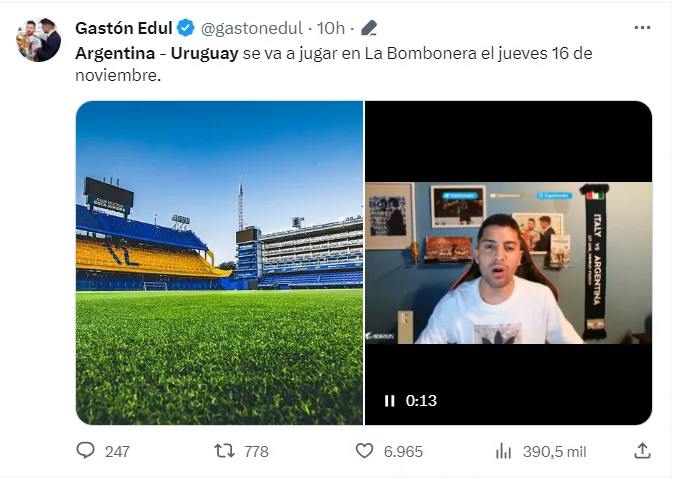Viewport: 678px width, 479px height.
Task: Click the video of man speaking
Action: point(508,262)
